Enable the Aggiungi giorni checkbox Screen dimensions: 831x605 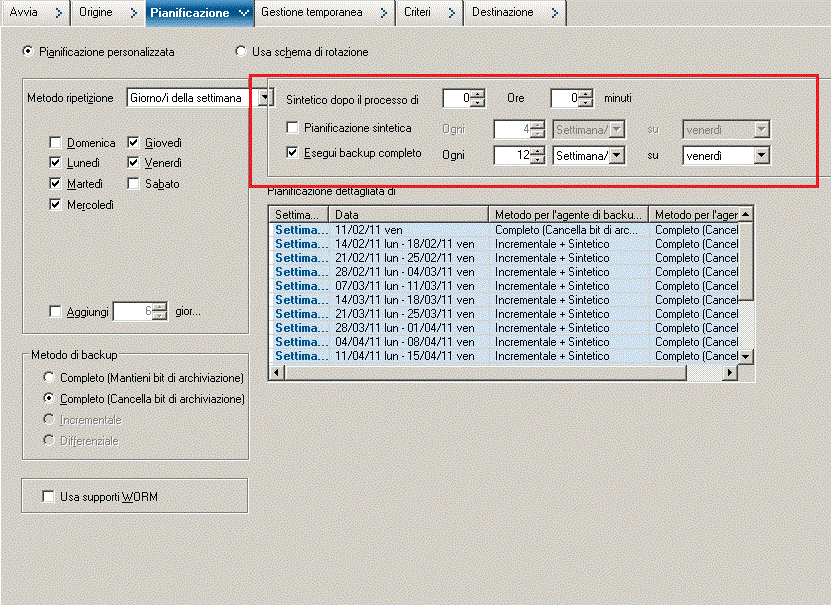(x=57, y=311)
